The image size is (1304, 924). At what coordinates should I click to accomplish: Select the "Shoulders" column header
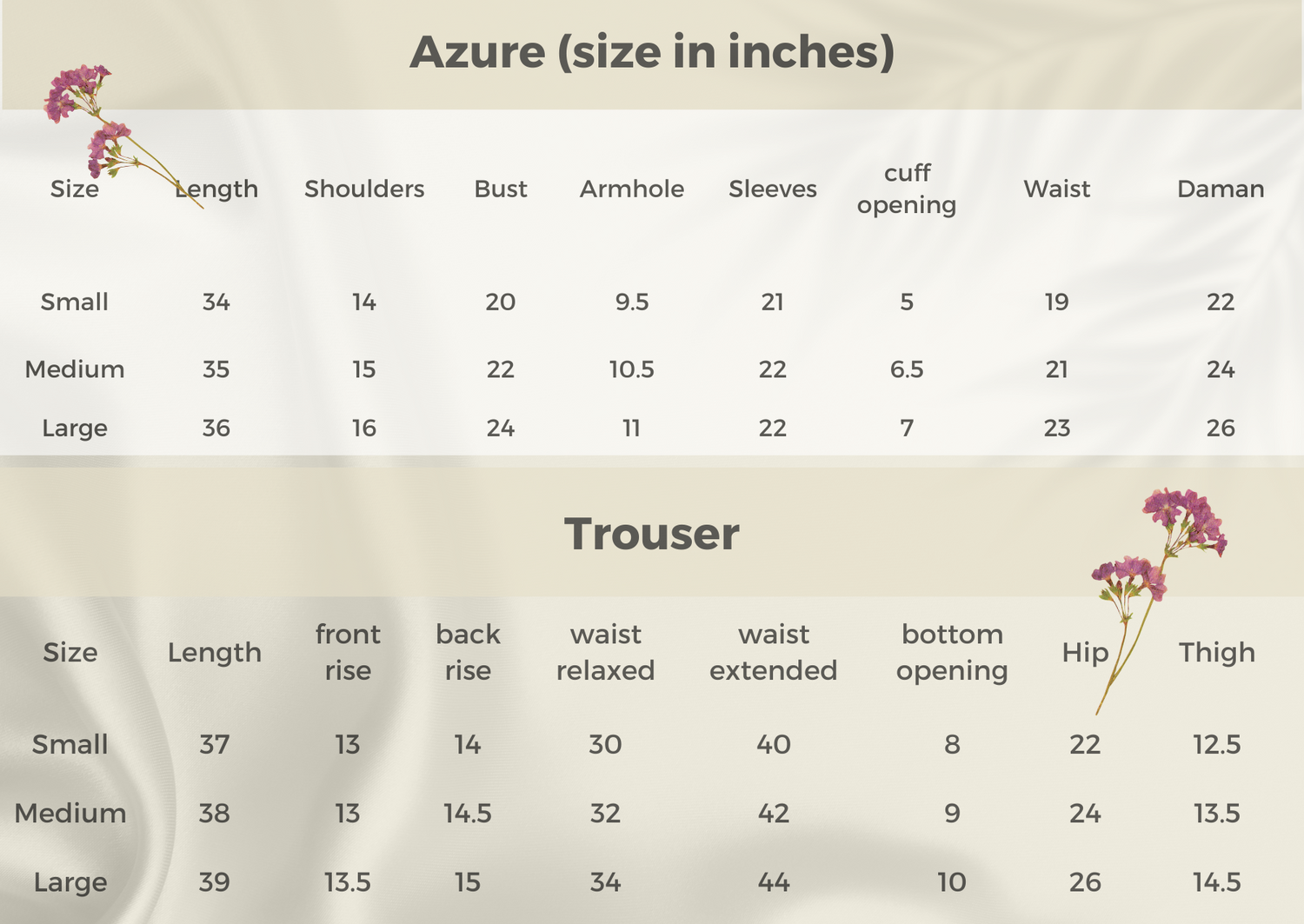point(364,189)
